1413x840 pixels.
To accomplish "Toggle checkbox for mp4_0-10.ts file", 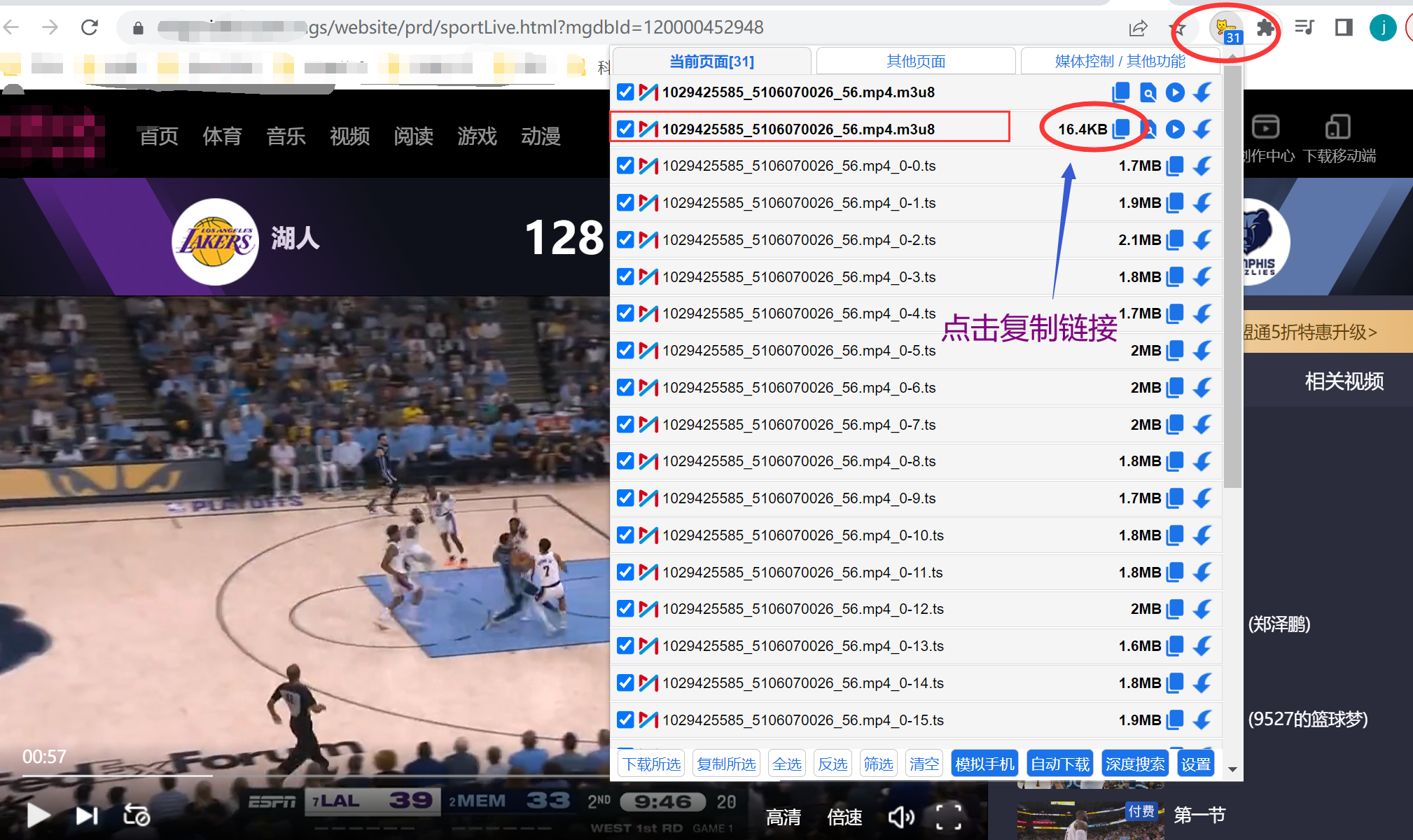I will (625, 535).
